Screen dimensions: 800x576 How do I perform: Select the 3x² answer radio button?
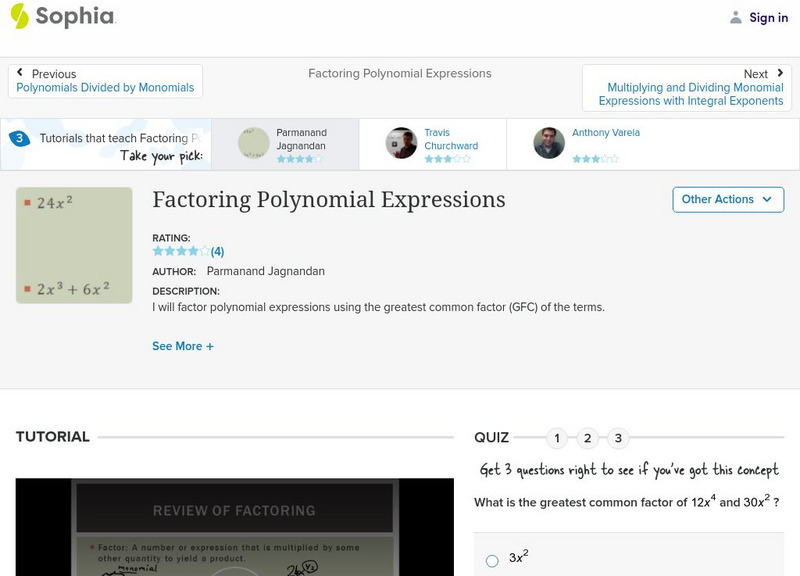tap(492, 561)
